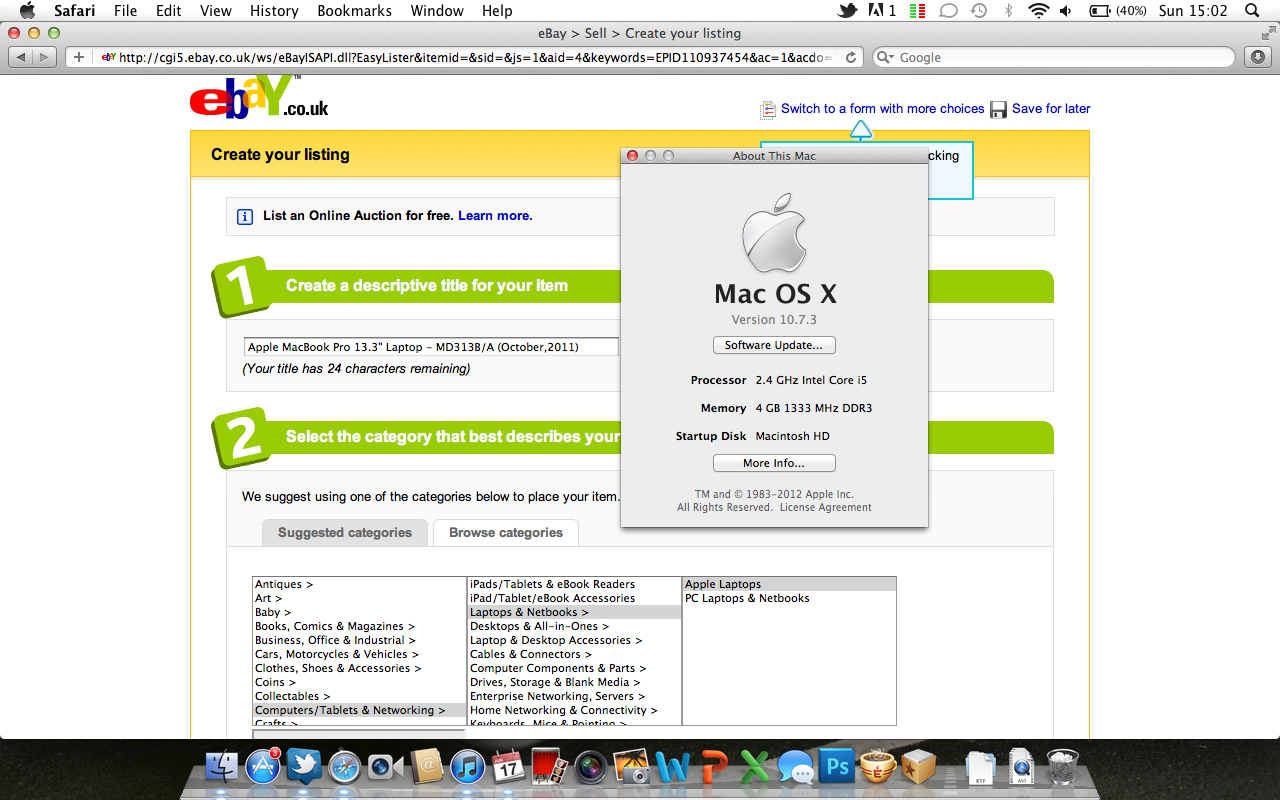1280x800 pixels.
Task: Launch iTunes from the Dock
Action: click(x=467, y=767)
